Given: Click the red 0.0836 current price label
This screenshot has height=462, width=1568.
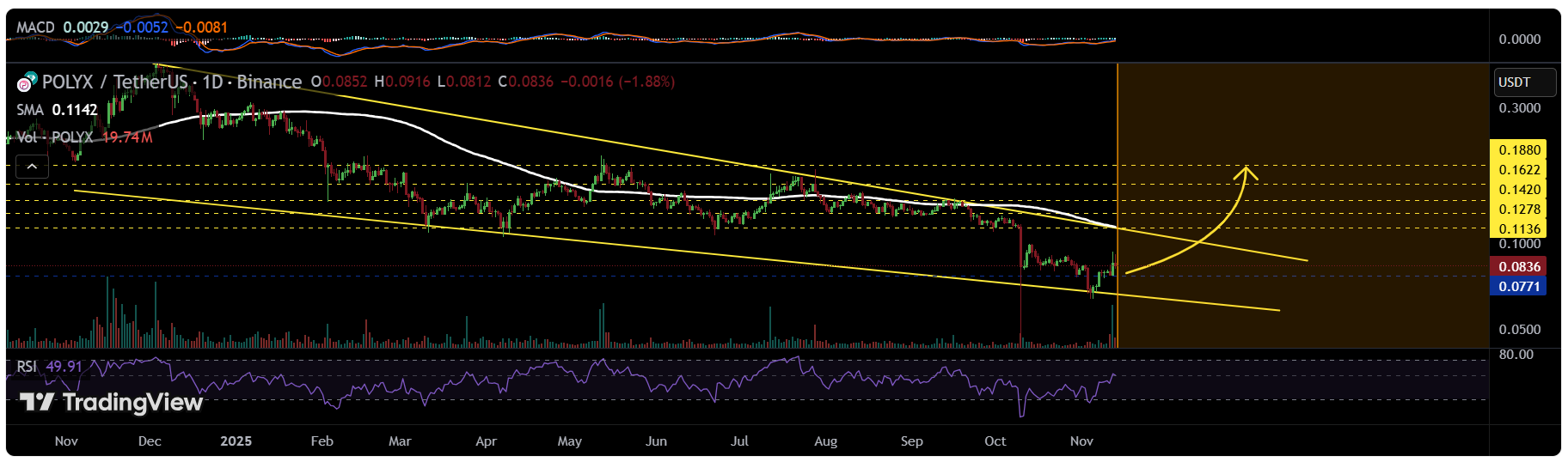Looking at the screenshot, I should click(x=1519, y=267).
